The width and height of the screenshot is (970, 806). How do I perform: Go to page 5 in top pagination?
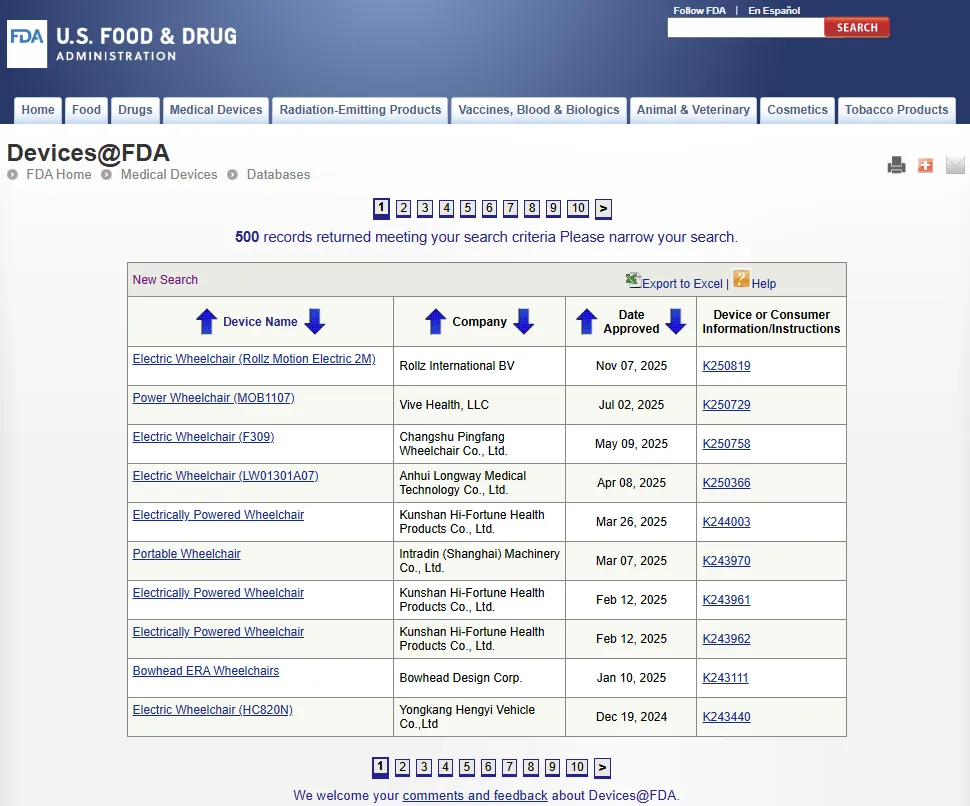(x=468, y=208)
